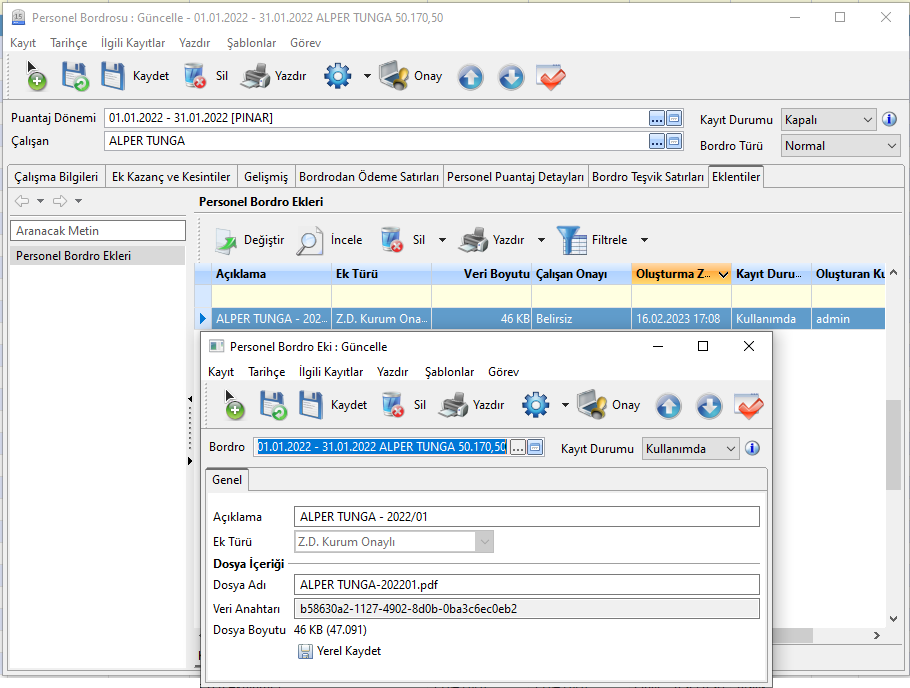
Task: Click the Sil delete icon in main toolbar
Action: tap(195, 77)
